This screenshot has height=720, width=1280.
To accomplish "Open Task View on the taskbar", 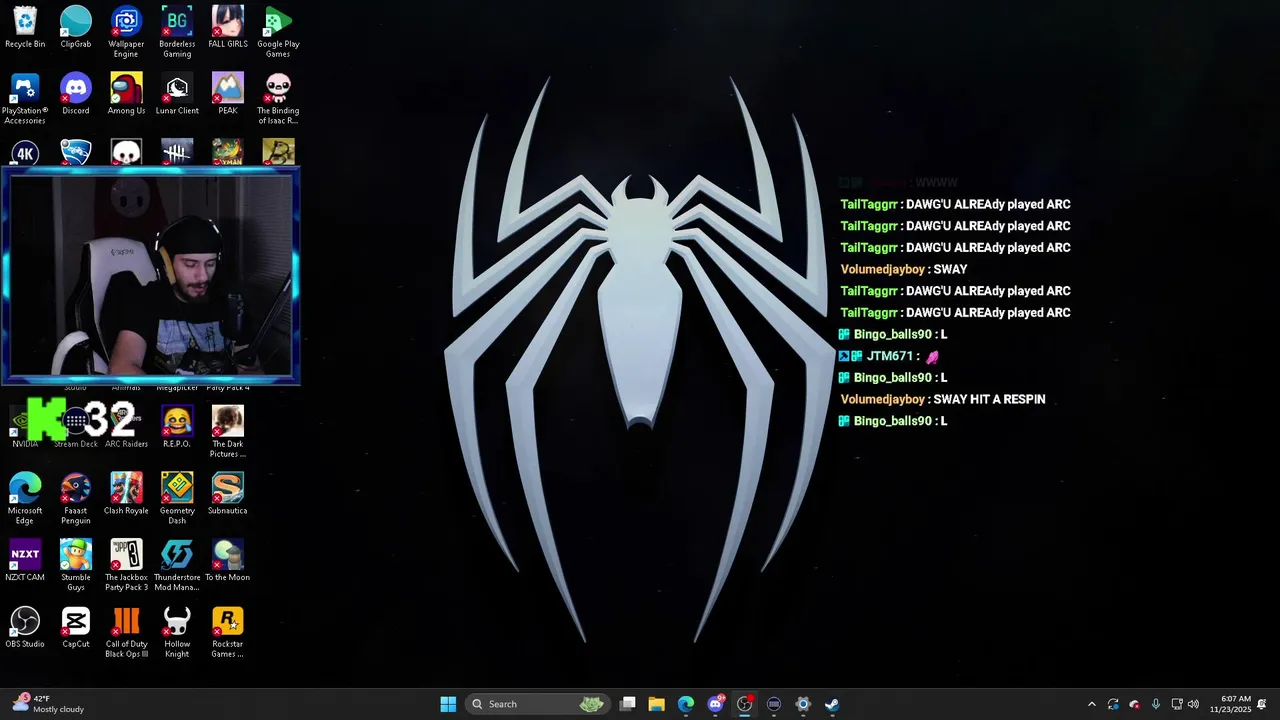I will pos(627,704).
